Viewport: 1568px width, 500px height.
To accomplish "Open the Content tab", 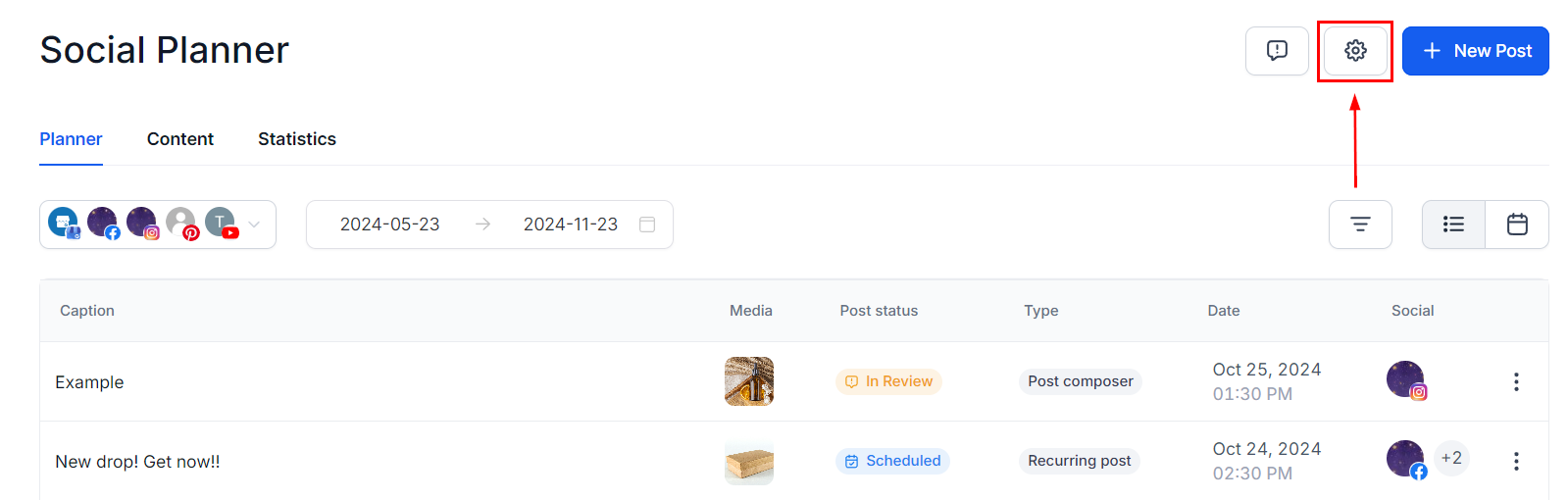I will tap(180, 139).
